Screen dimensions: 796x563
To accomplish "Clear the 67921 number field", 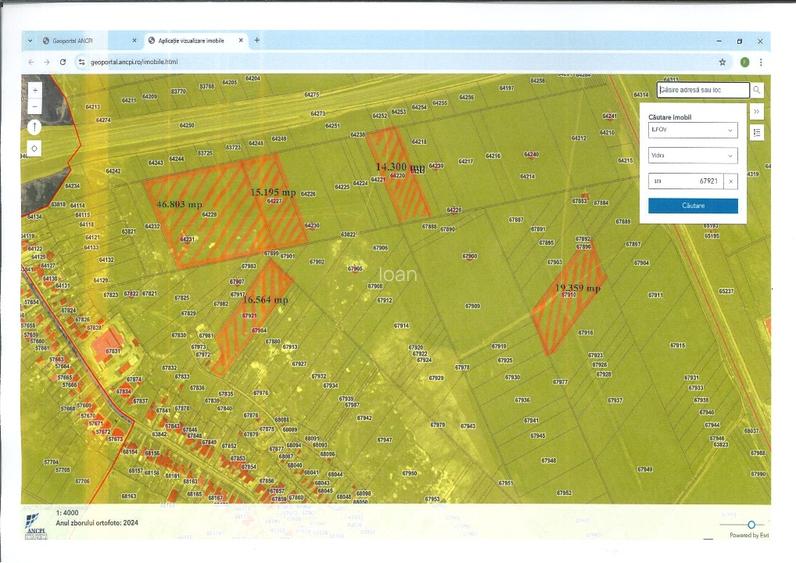I will [x=731, y=181].
